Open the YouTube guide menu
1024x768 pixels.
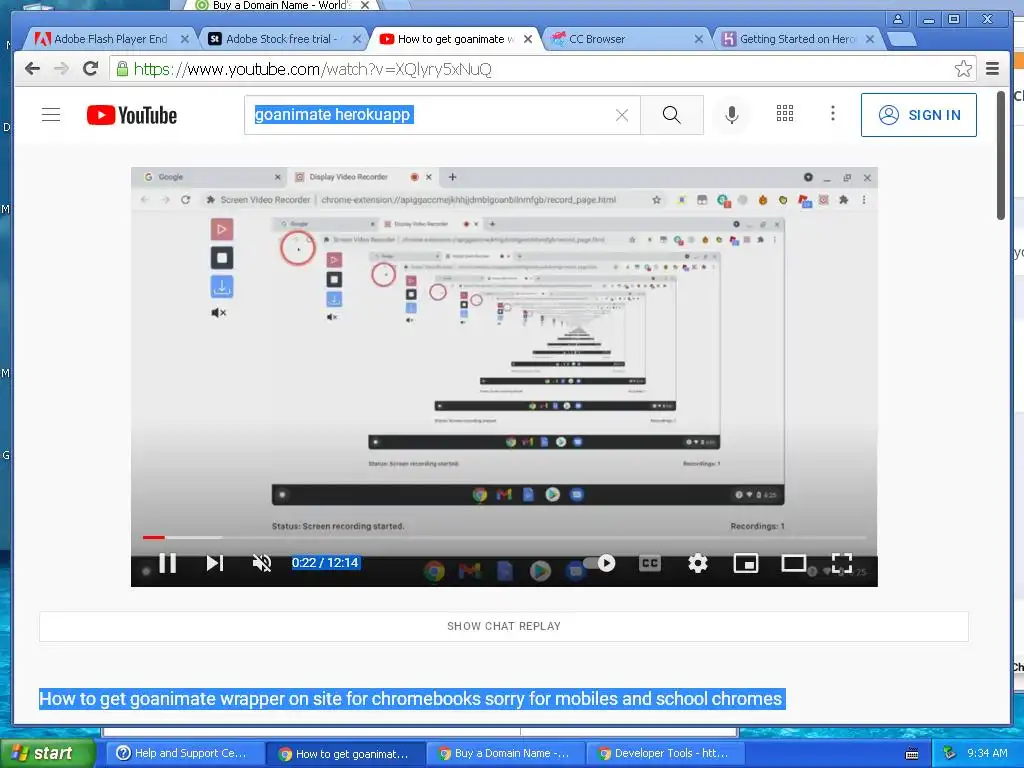click(51, 115)
